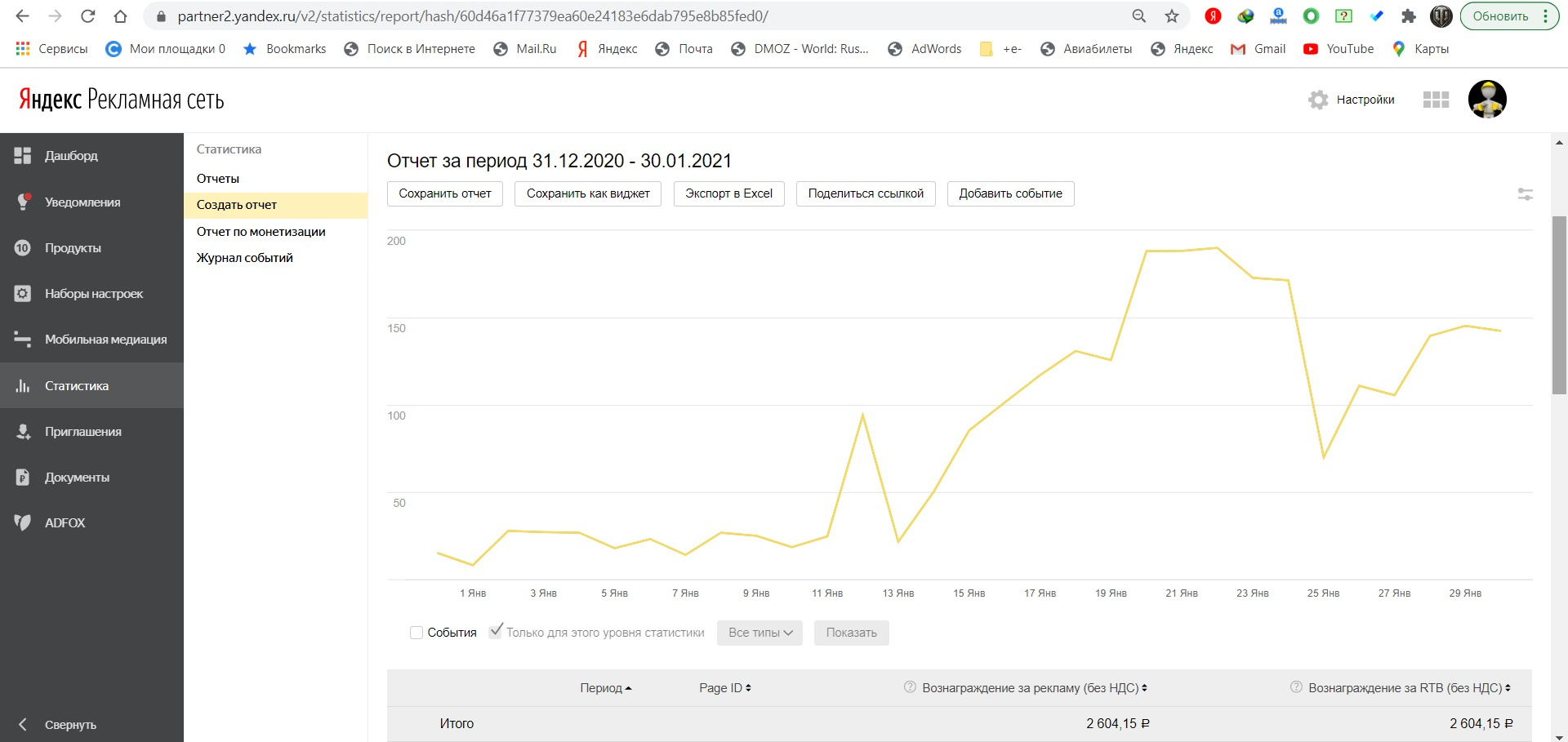Click the Настройки label in header
1568x742 pixels.
pyautogui.click(x=1365, y=100)
